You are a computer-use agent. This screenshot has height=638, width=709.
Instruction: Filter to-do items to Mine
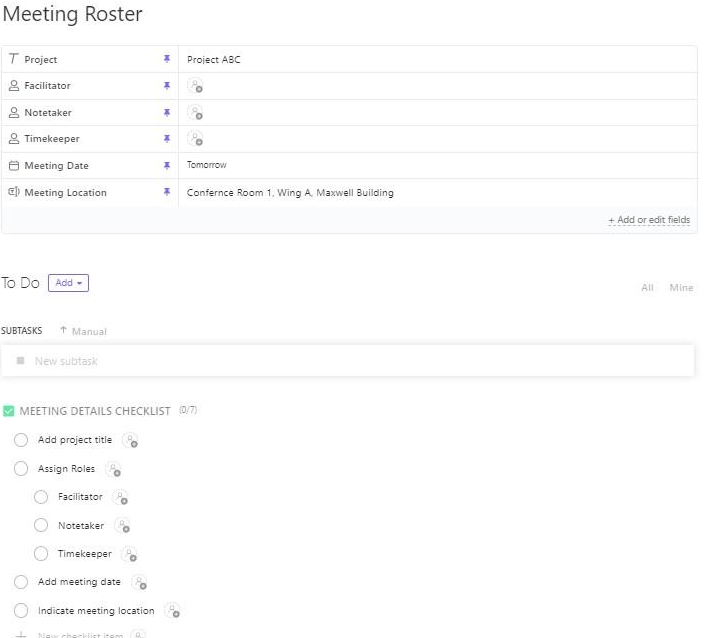pos(681,288)
